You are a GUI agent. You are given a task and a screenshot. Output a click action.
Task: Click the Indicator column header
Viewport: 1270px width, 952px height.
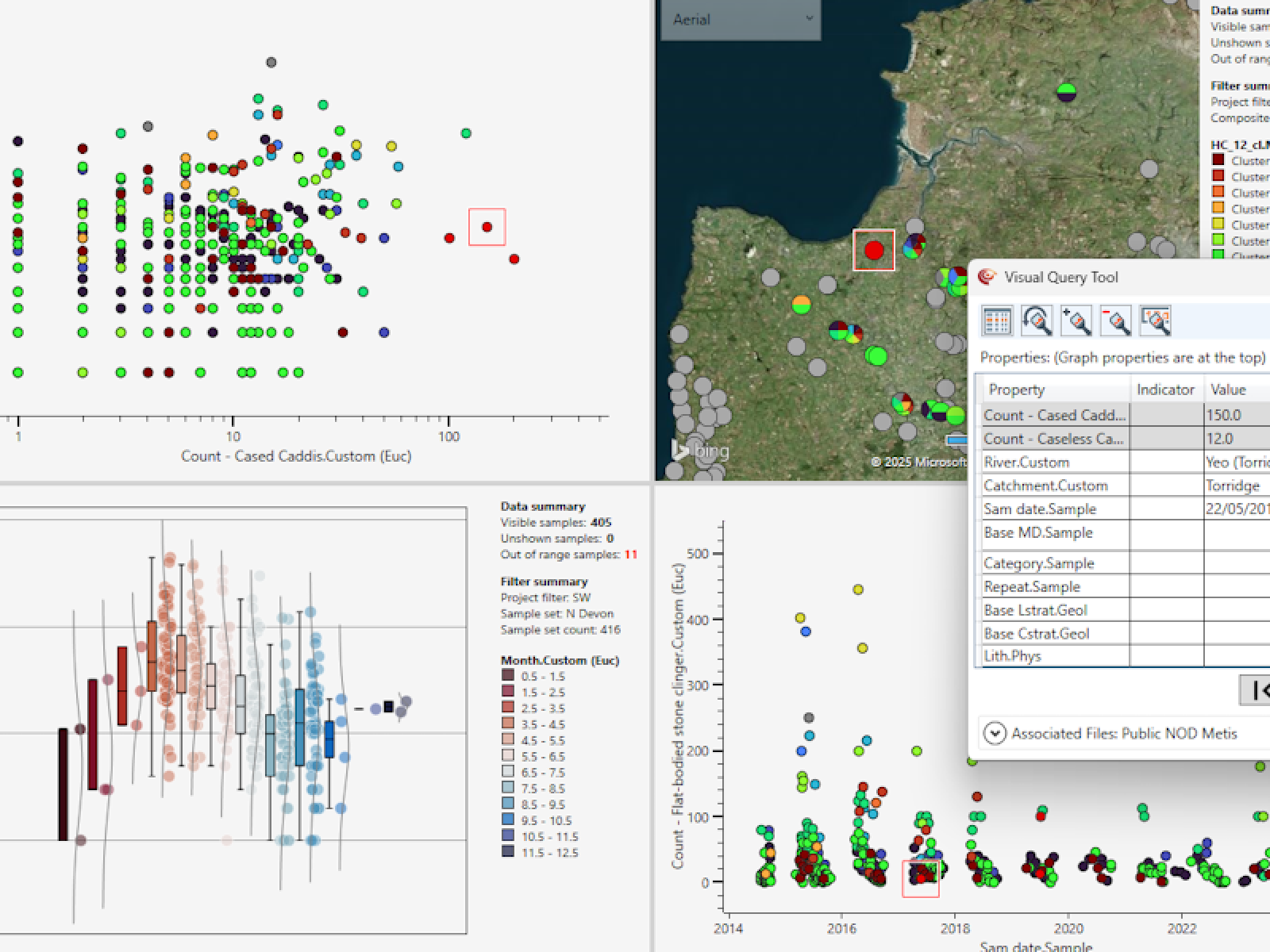tap(1164, 390)
